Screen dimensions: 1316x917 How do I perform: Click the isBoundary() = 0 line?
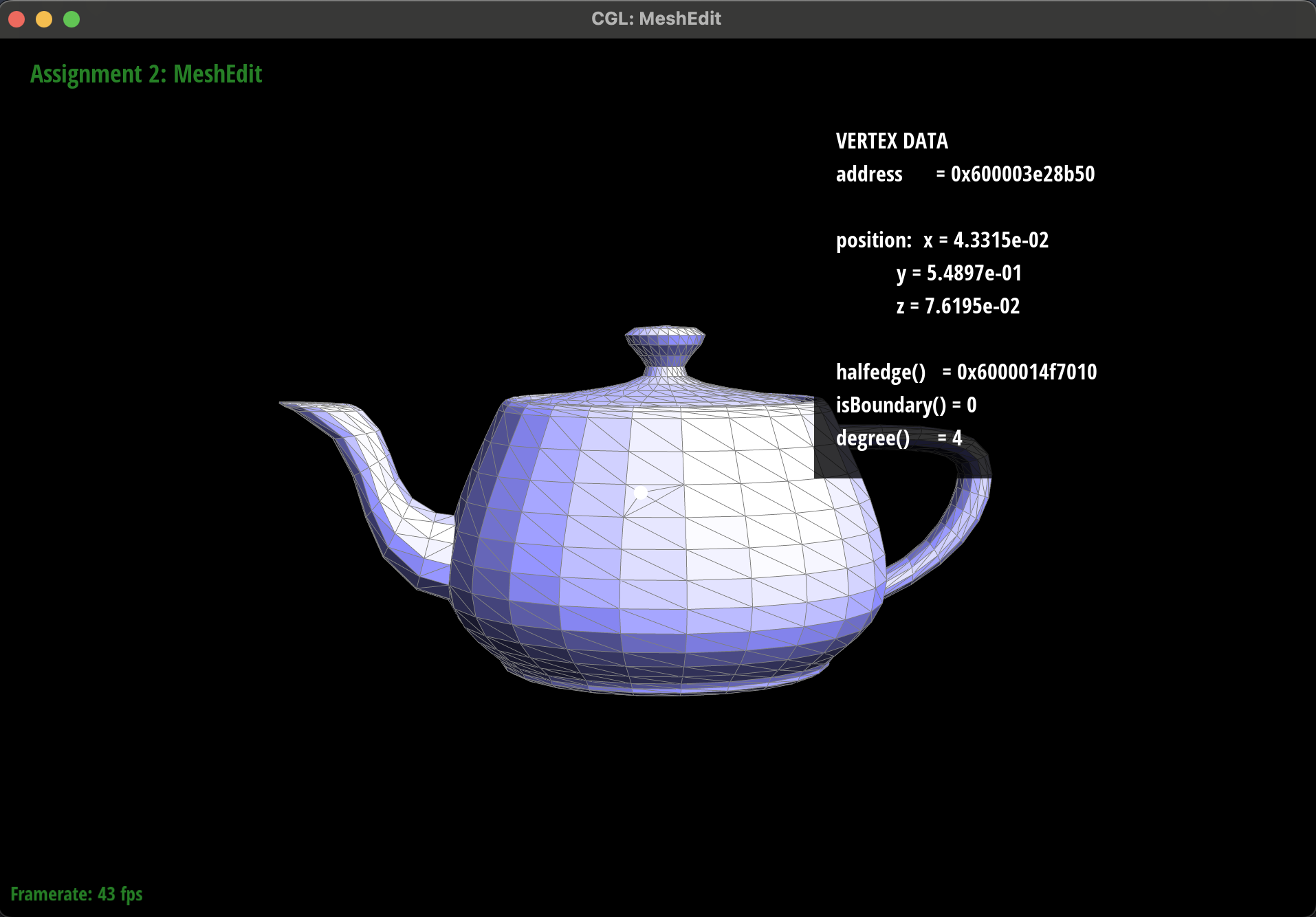(x=906, y=405)
